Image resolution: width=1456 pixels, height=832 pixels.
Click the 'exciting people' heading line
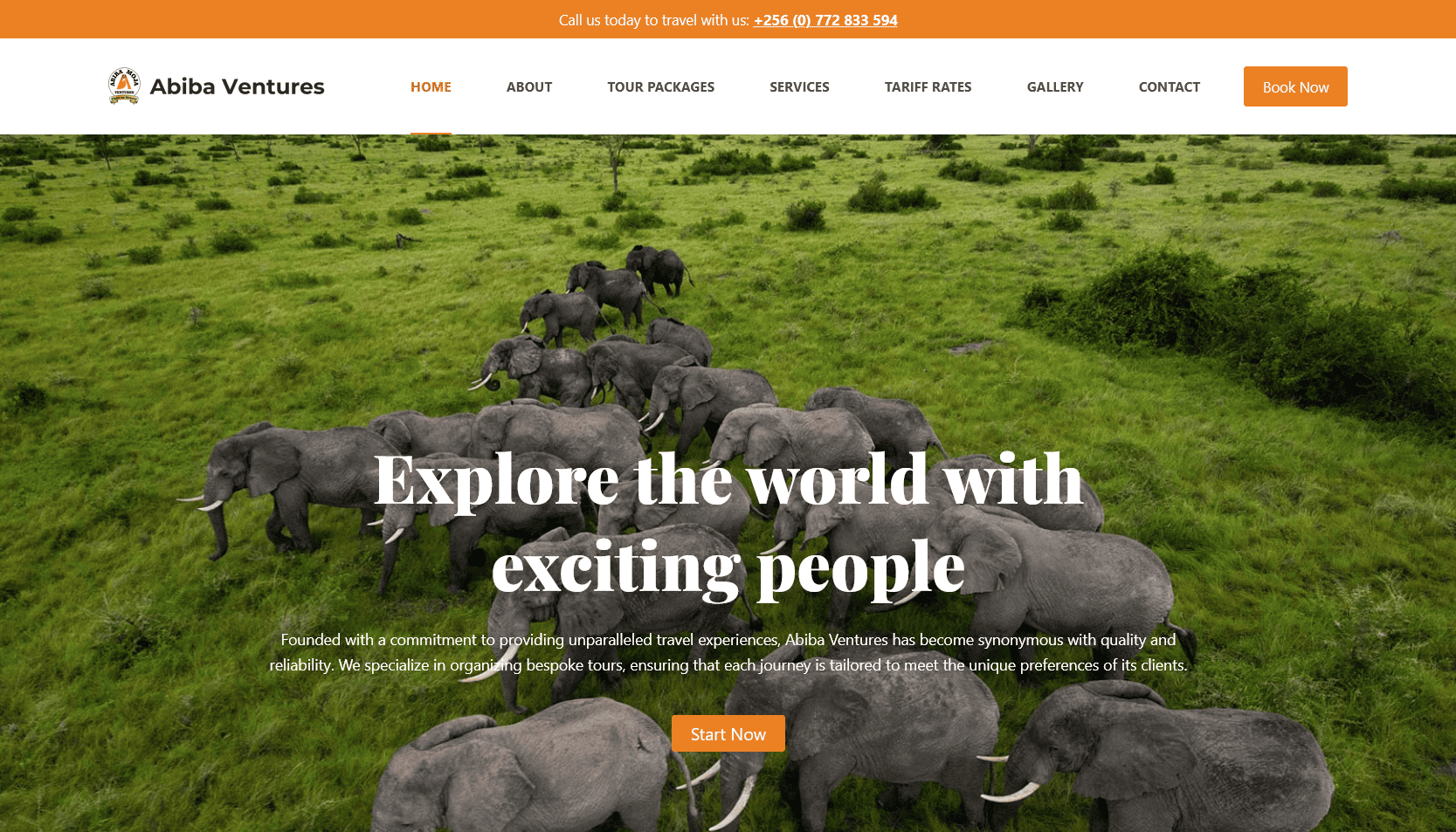(x=728, y=568)
